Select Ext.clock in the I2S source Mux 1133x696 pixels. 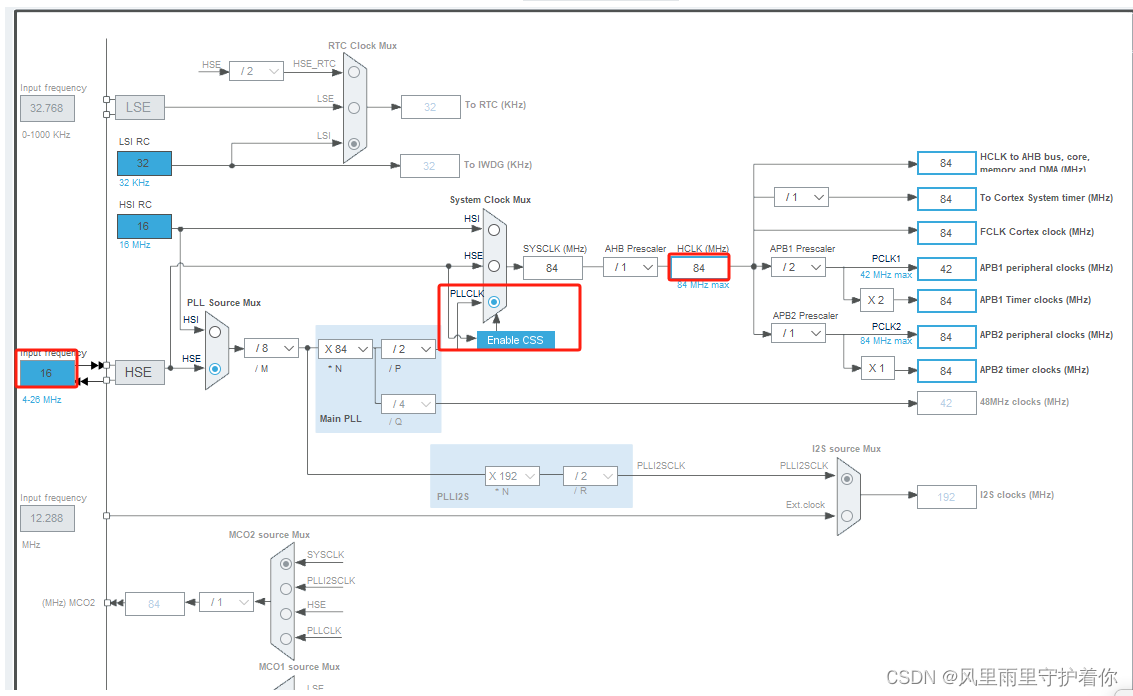(x=847, y=515)
